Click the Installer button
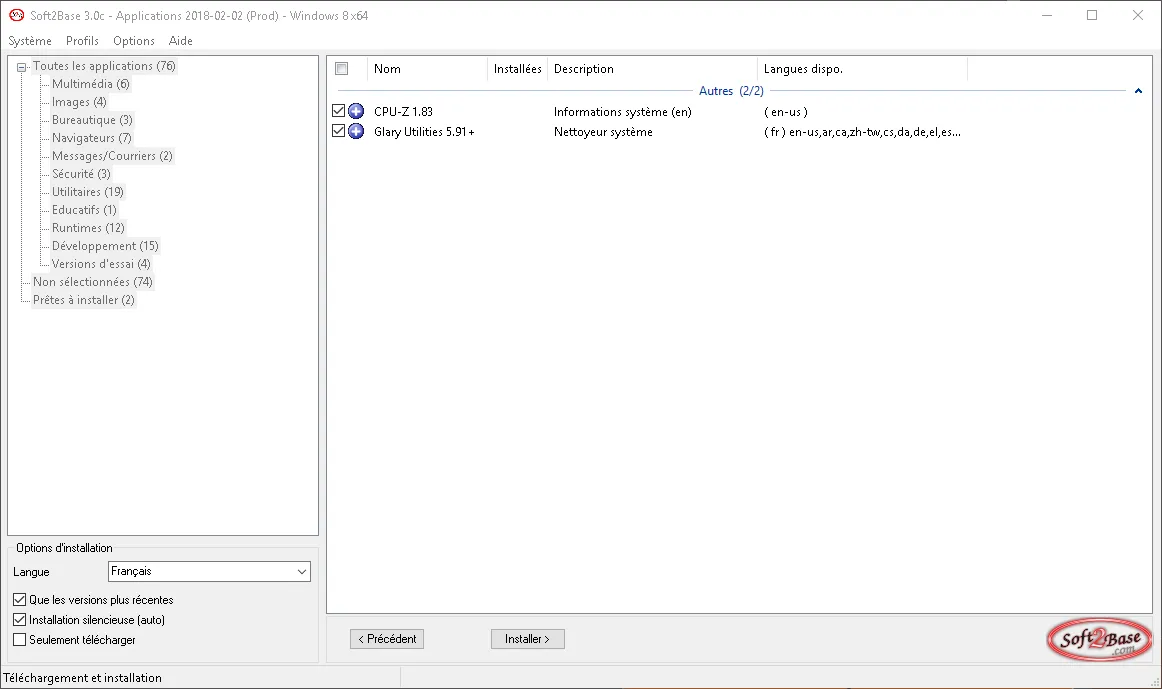Screen dimensions: 1162x689 [x=528, y=639]
